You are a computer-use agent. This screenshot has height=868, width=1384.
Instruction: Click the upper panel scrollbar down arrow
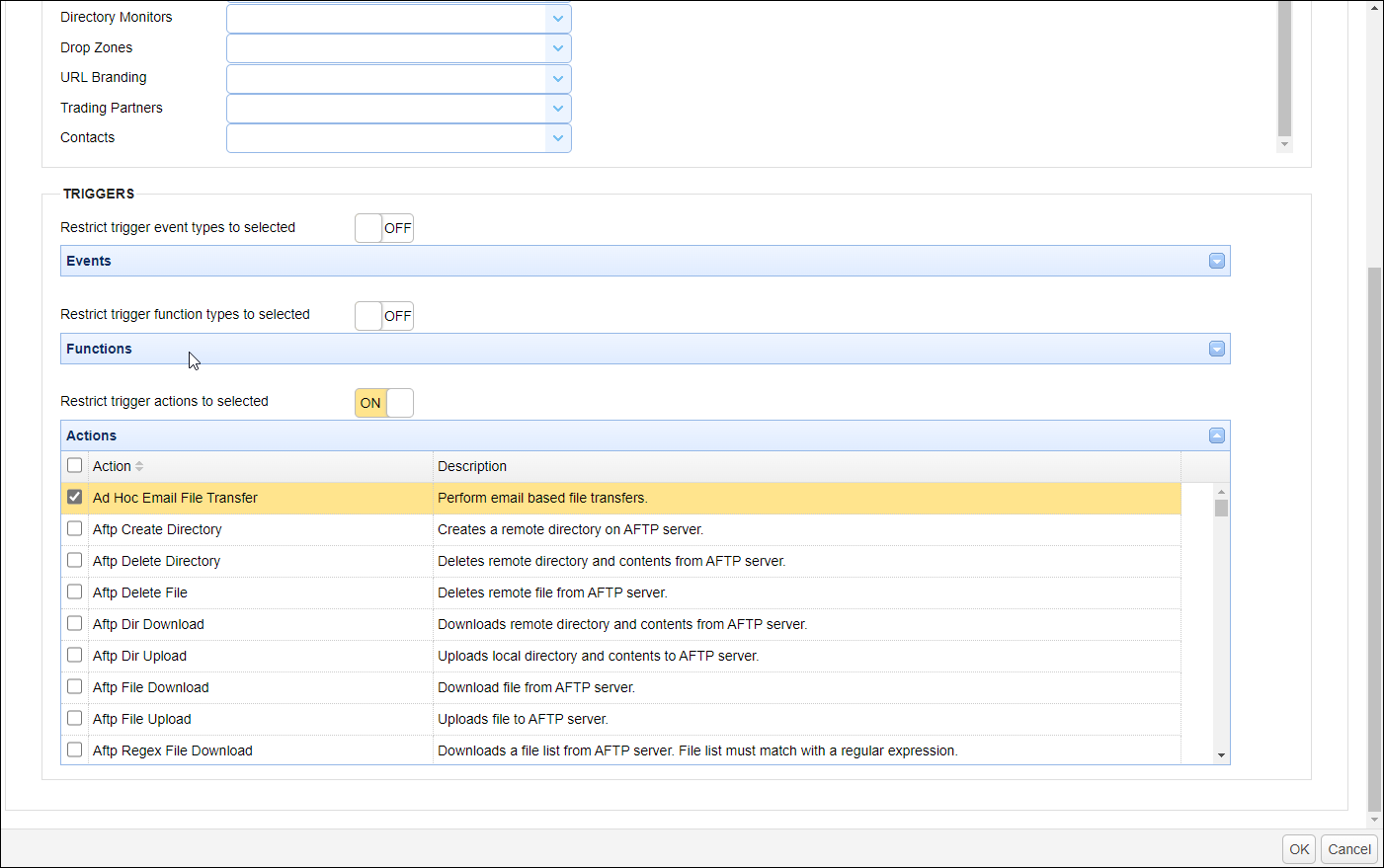[x=1284, y=144]
